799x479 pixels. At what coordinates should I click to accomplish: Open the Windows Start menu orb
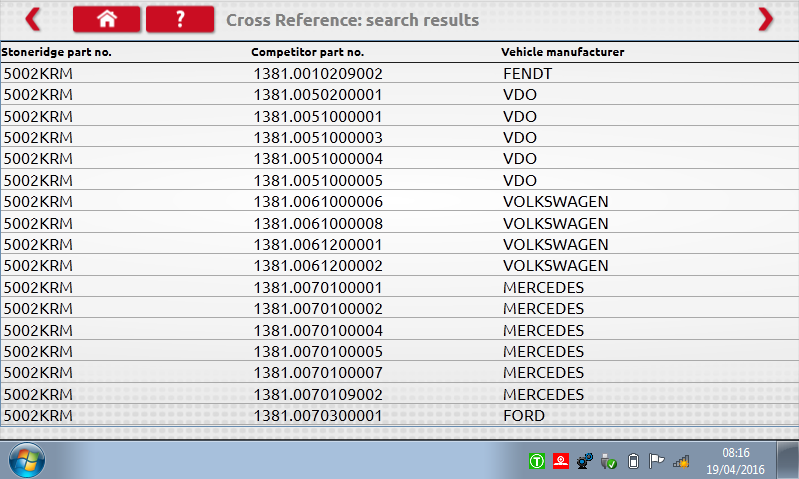[26, 460]
